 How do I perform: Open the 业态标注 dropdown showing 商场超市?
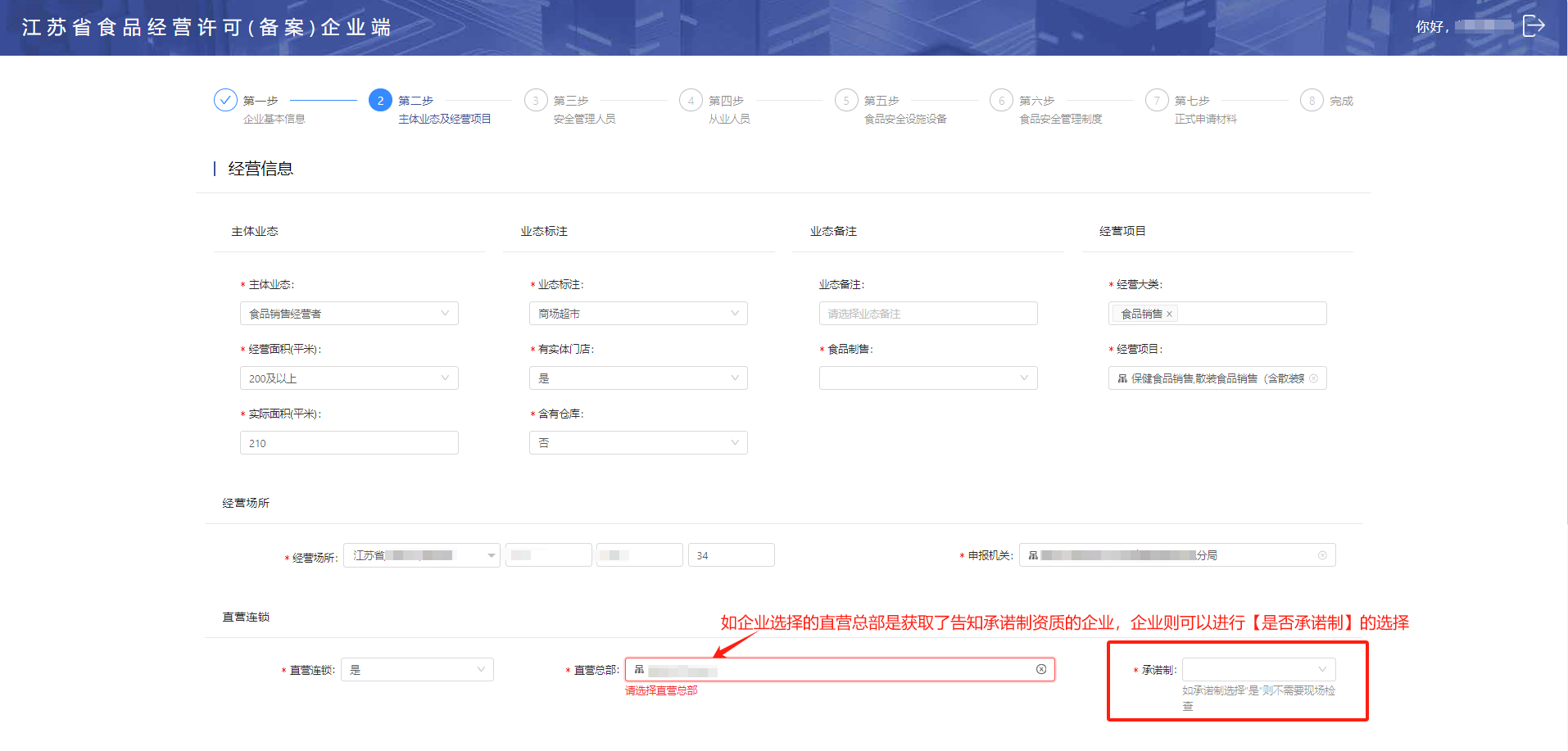pyautogui.click(x=638, y=314)
